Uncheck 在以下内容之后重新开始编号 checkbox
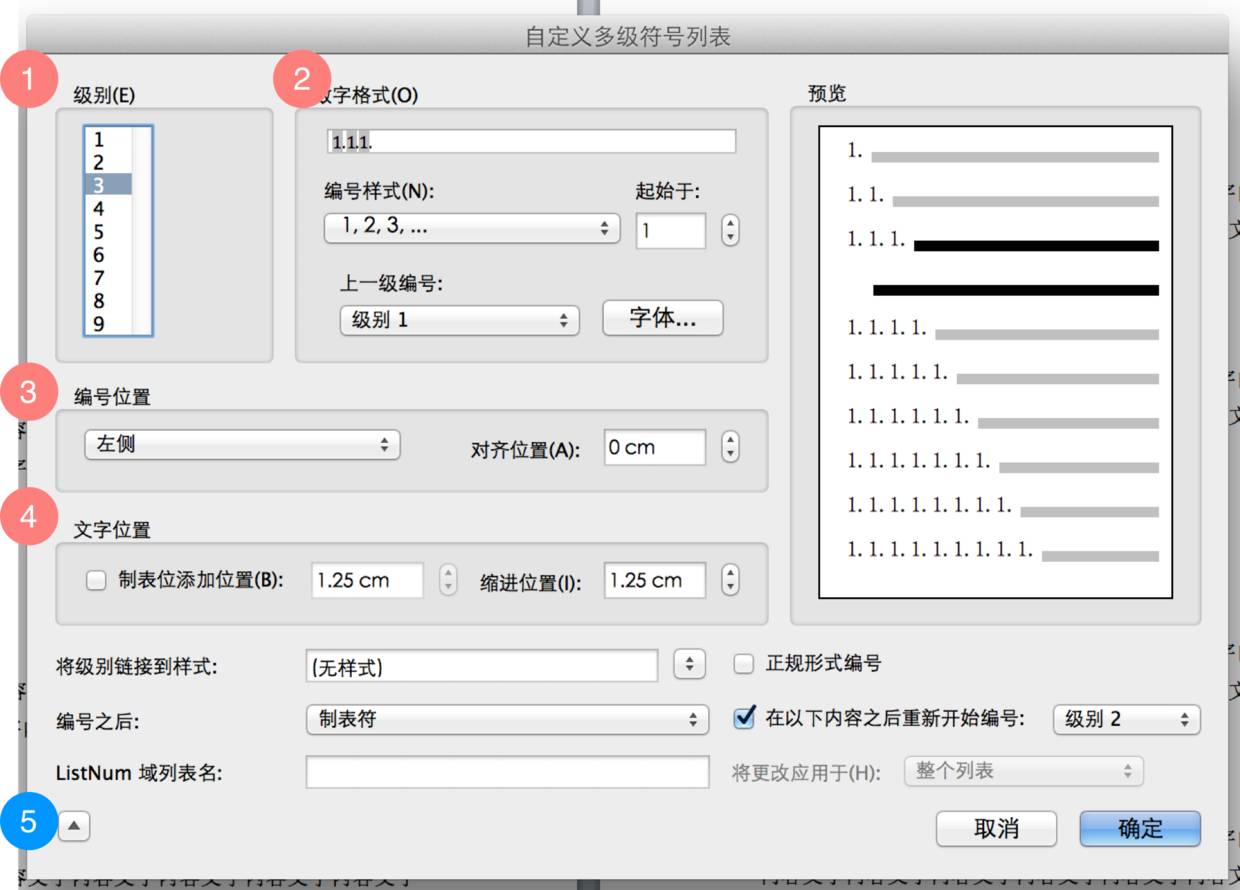Screen dimensions: 1240x890 (743, 718)
